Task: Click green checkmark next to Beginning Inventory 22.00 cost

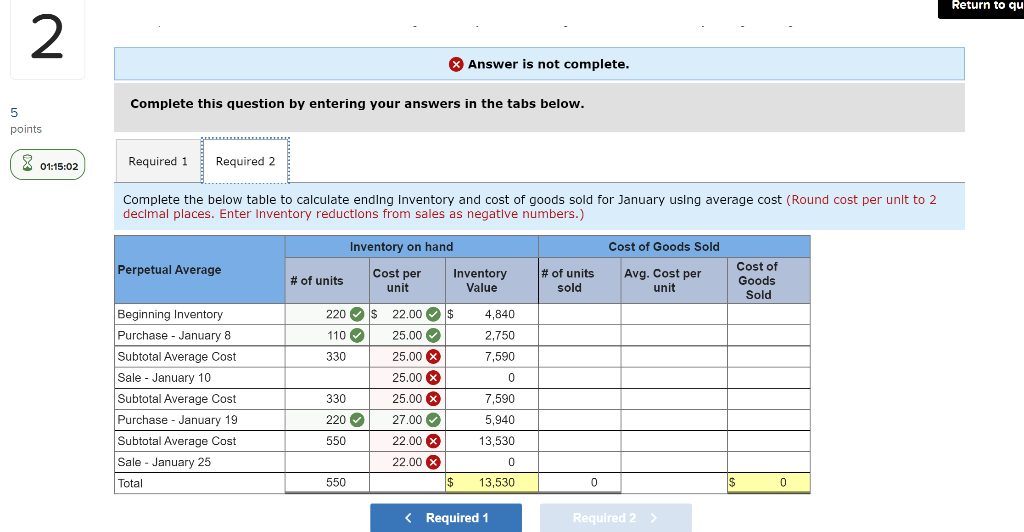Action: point(433,314)
